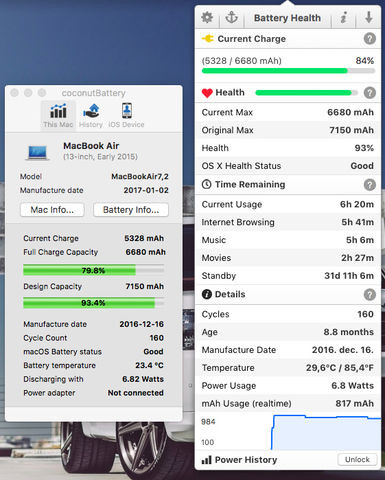Click the red heart Health icon
The image size is (385, 480).
point(207,93)
